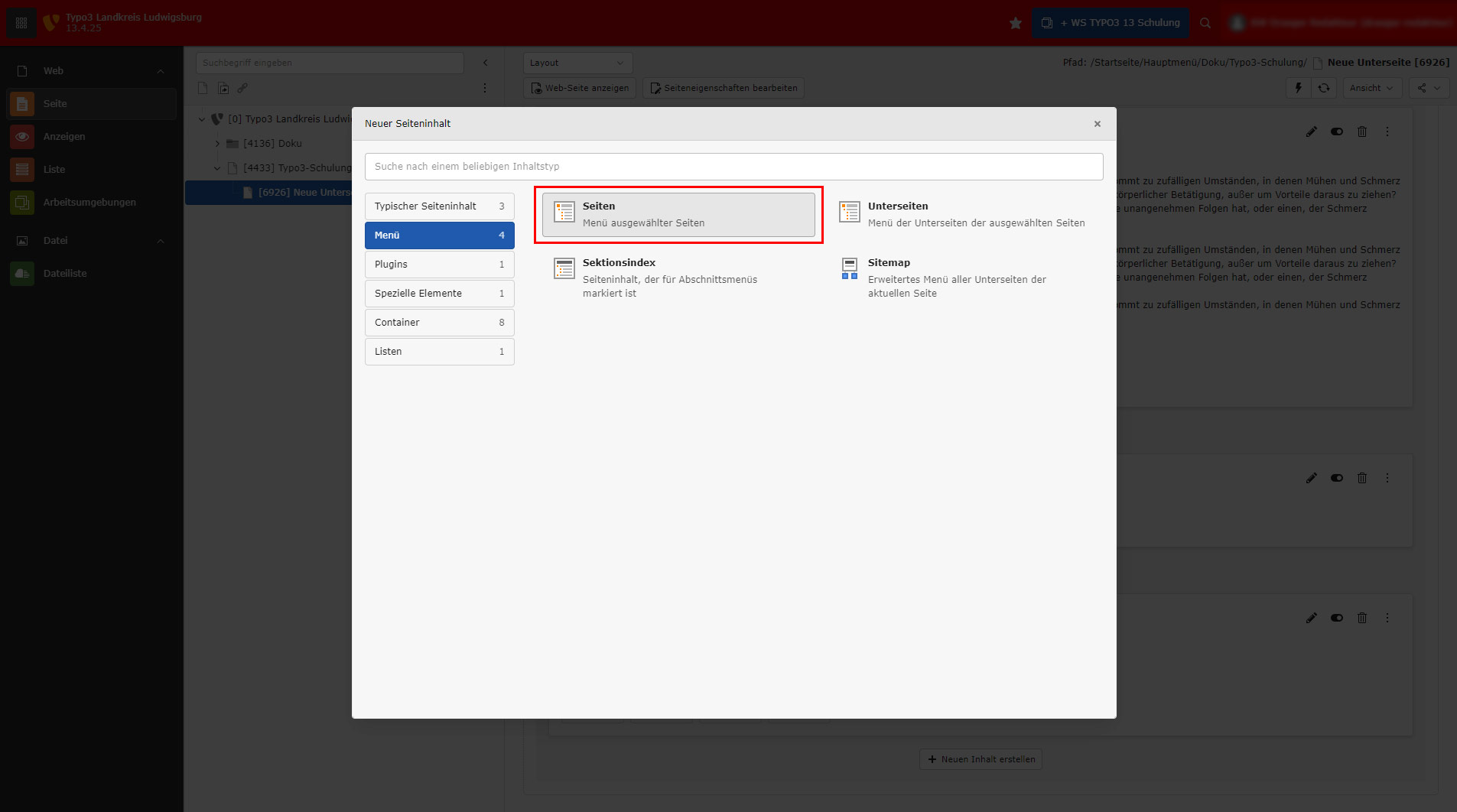Image resolution: width=1457 pixels, height=812 pixels.
Task: Toggle visibility of the first content element
Action: (x=1336, y=132)
